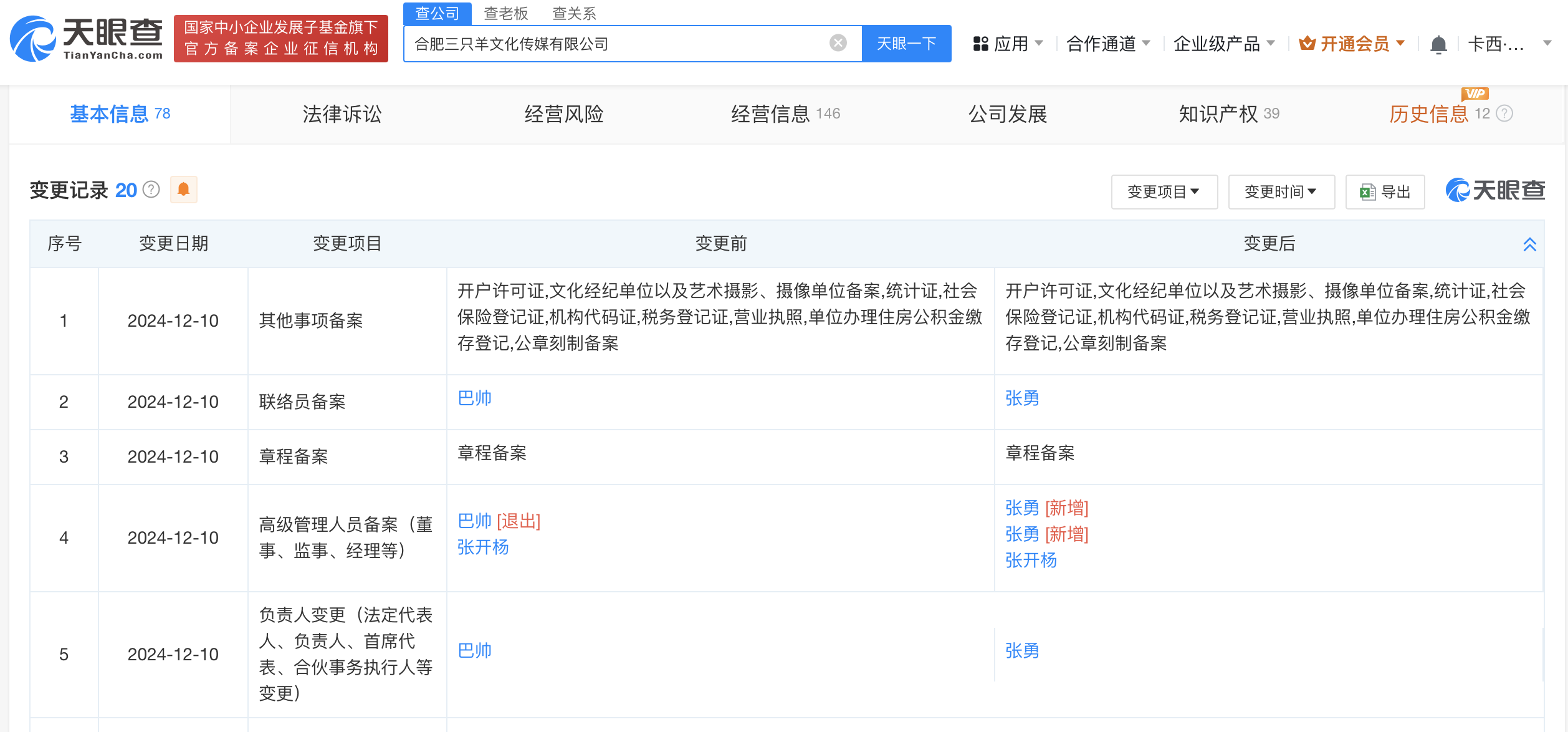
Task: Open the 变更时间 filter dropdown
Action: pos(1281,191)
